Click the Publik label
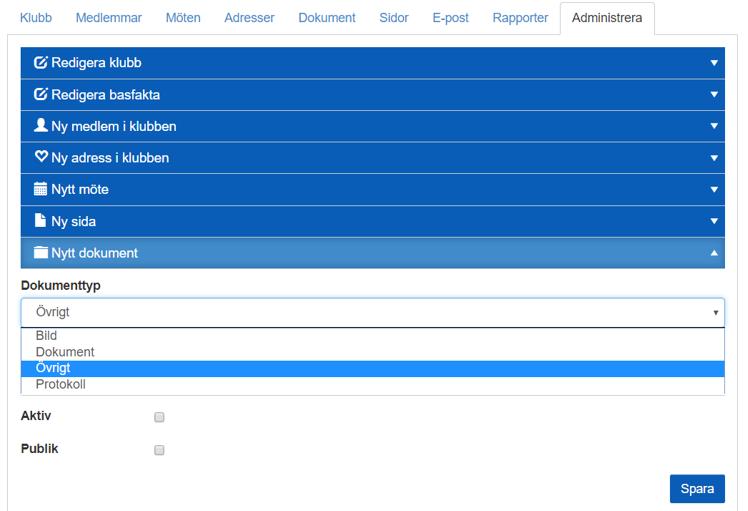Viewport: 748px width, 511px height. pos(40,449)
